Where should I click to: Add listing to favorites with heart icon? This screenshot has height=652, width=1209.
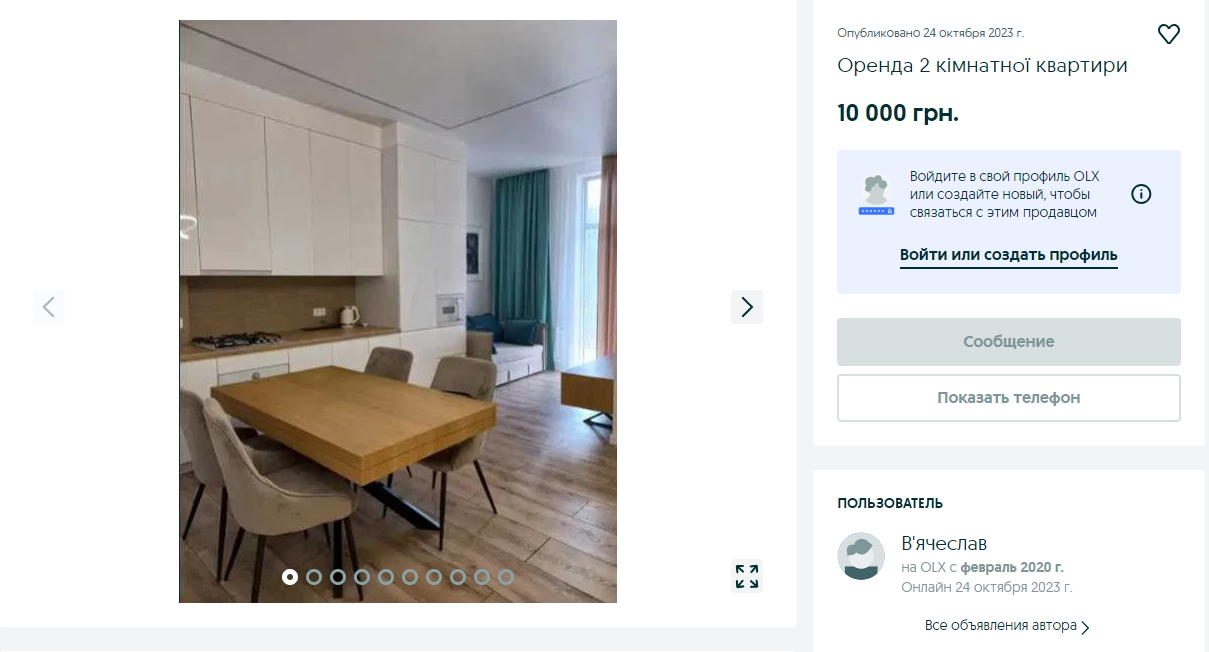1168,34
